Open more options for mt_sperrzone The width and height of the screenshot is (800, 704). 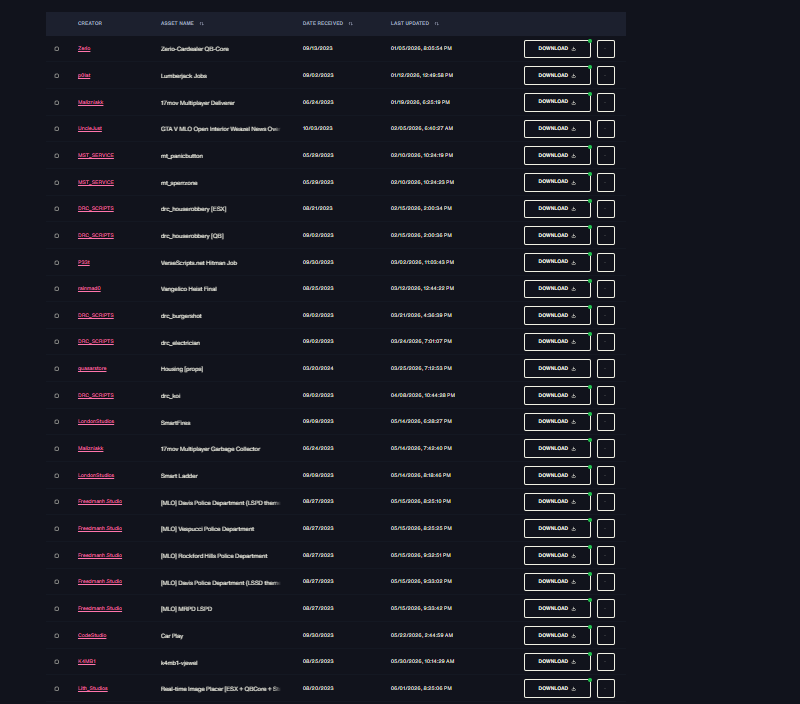point(606,182)
